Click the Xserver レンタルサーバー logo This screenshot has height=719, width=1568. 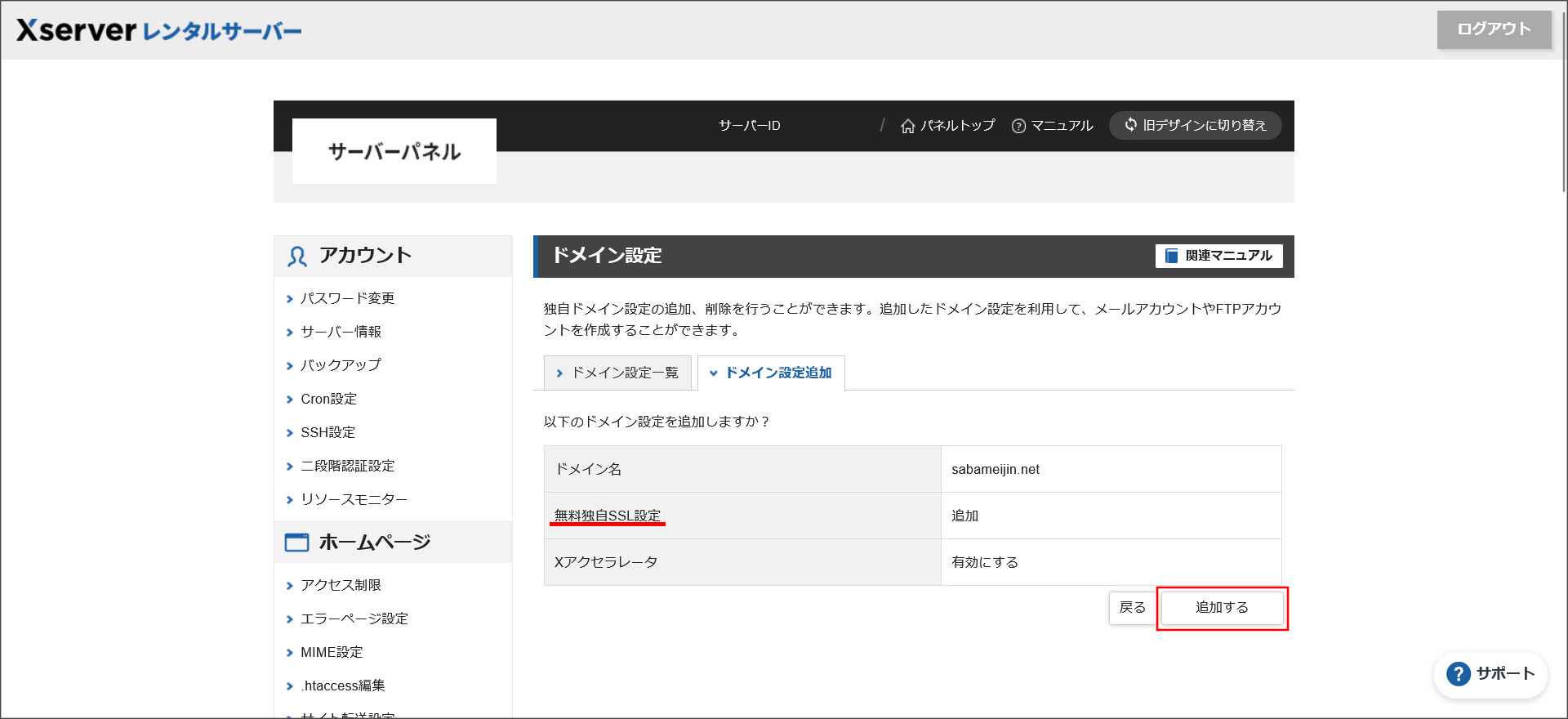tap(158, 30)
